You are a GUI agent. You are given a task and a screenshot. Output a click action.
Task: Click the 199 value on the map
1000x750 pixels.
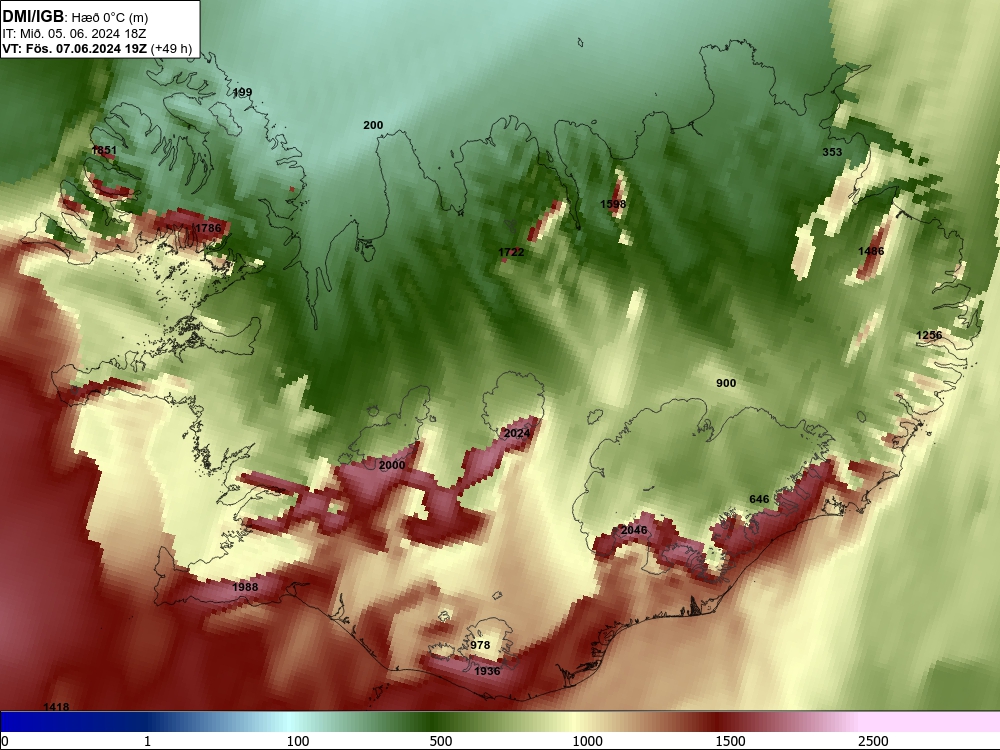242,92
